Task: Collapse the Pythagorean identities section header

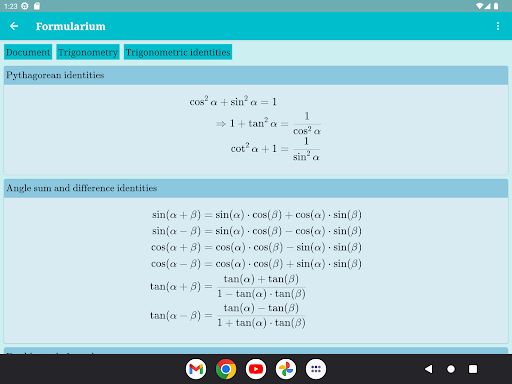Action: pyautogui.click(x=256, y=75)
